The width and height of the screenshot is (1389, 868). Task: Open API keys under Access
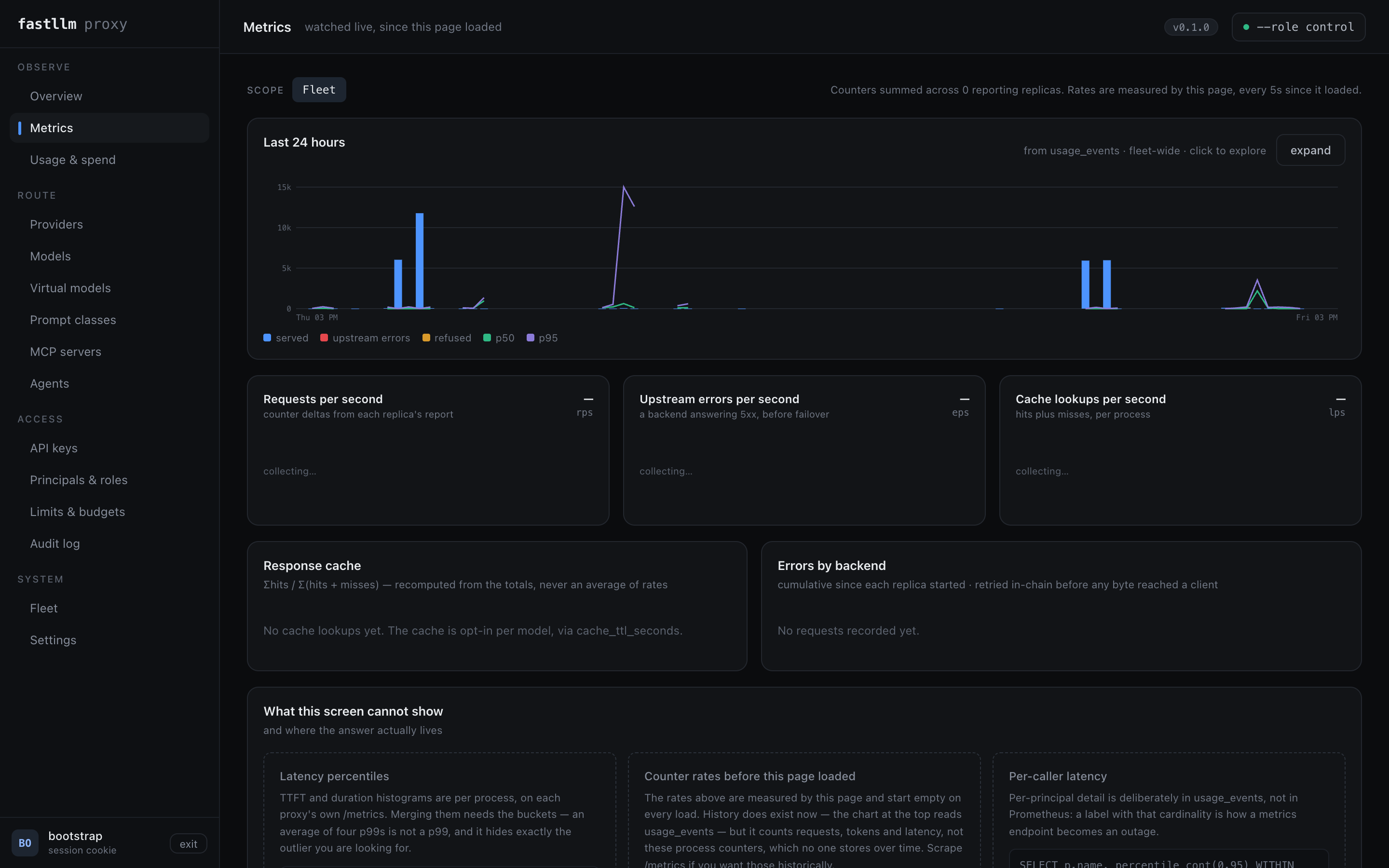coord(109,448)
